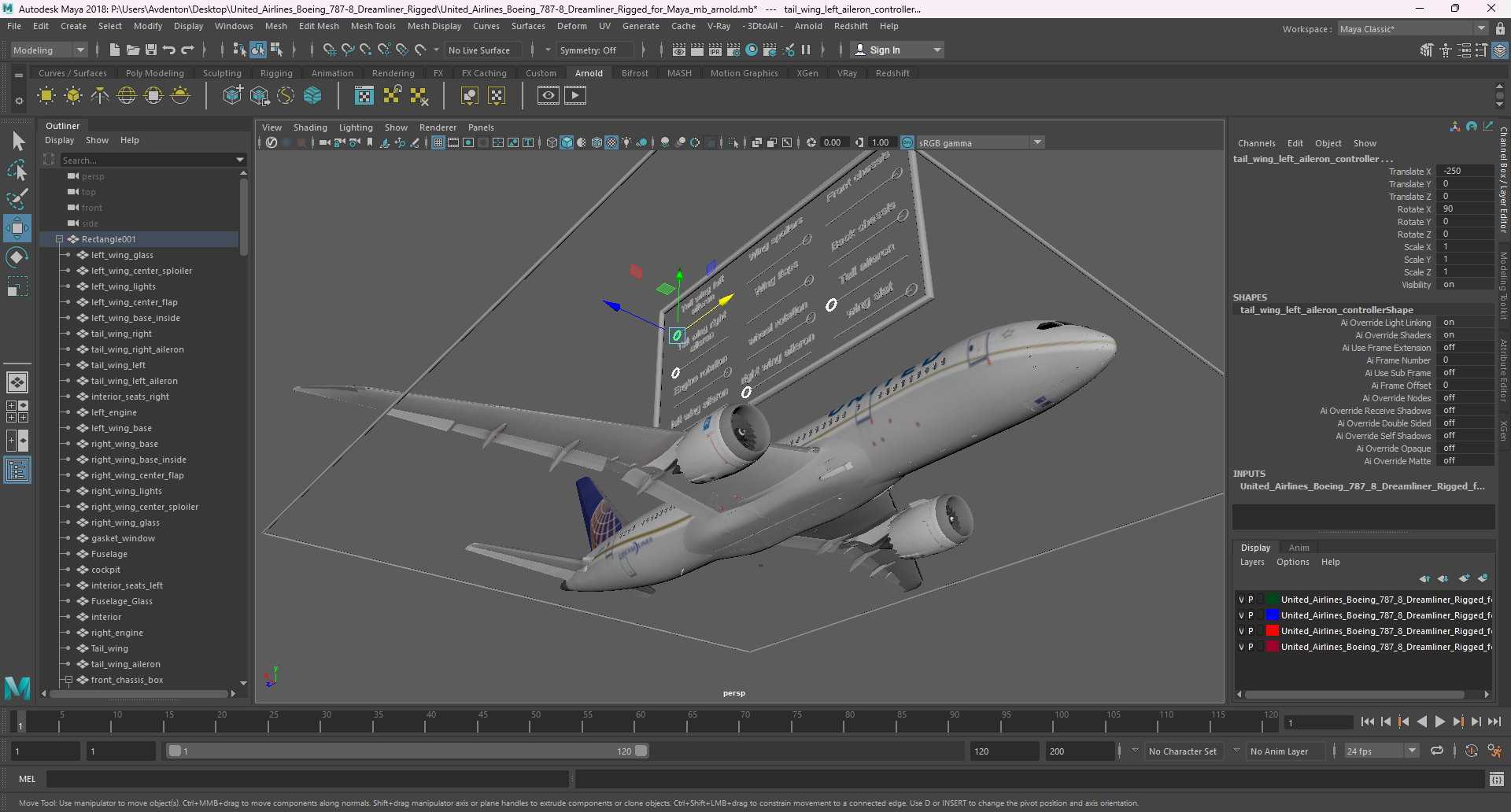Toggle snap to grids icon
This screenshot has height=812, width=1511.
(330, 50)
